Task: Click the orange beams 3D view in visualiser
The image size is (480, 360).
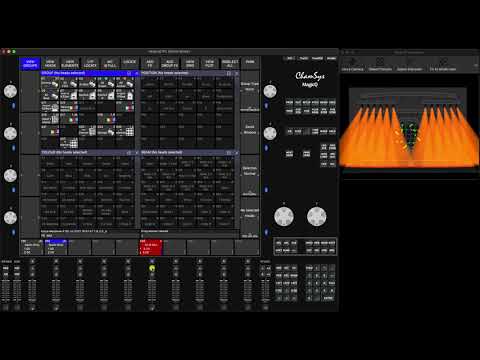Action: tap(409, 127)
